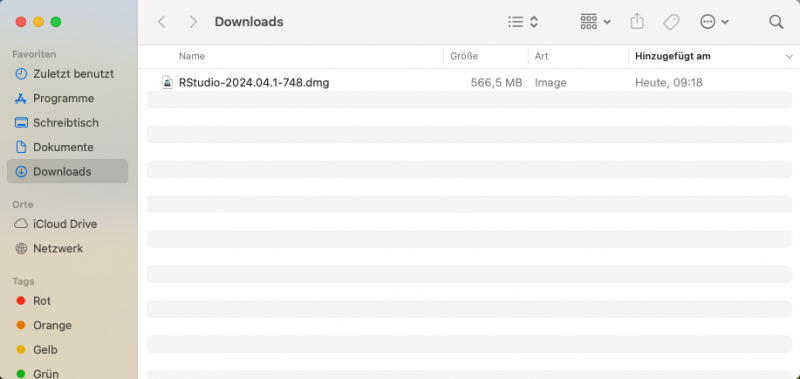Click the Heute, 09:18 date value
The image size is (800, 379).
click(x=669, y=83)
